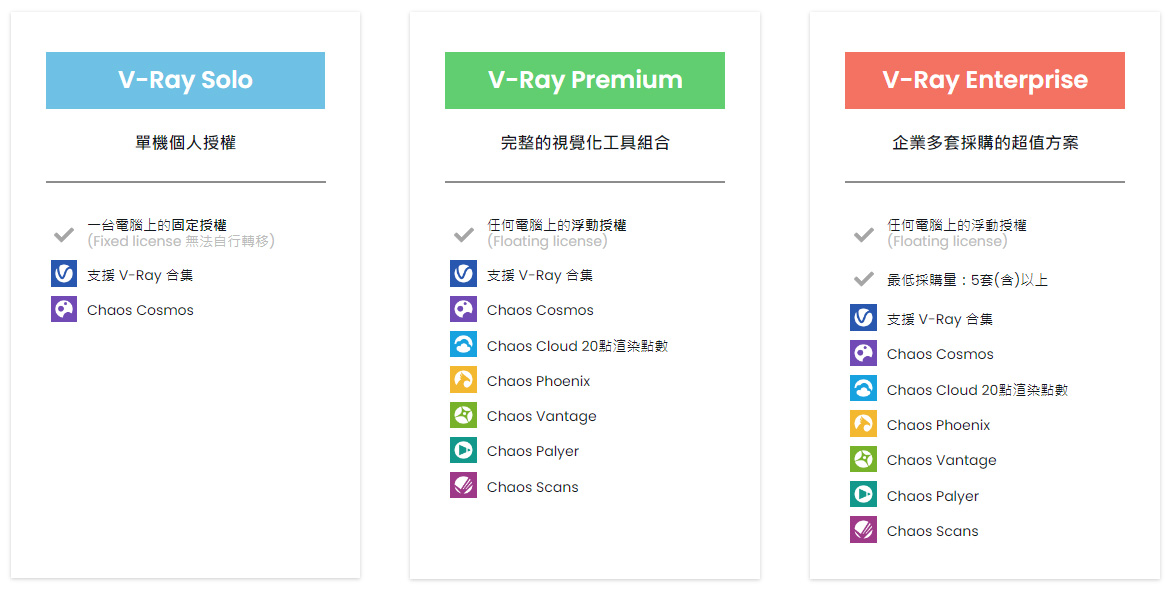1175x592 pixels.
Task: Click the Chaos Cloud icon in the Premium plan
Action: [x=463, y=344]
